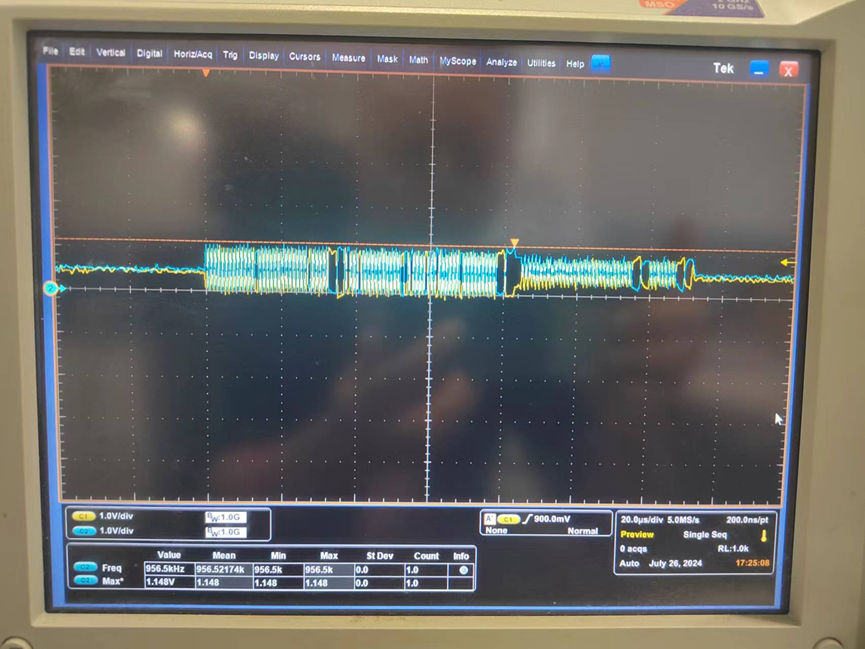Click the trigger A badge in trigger readout

[x=489, y=519]
